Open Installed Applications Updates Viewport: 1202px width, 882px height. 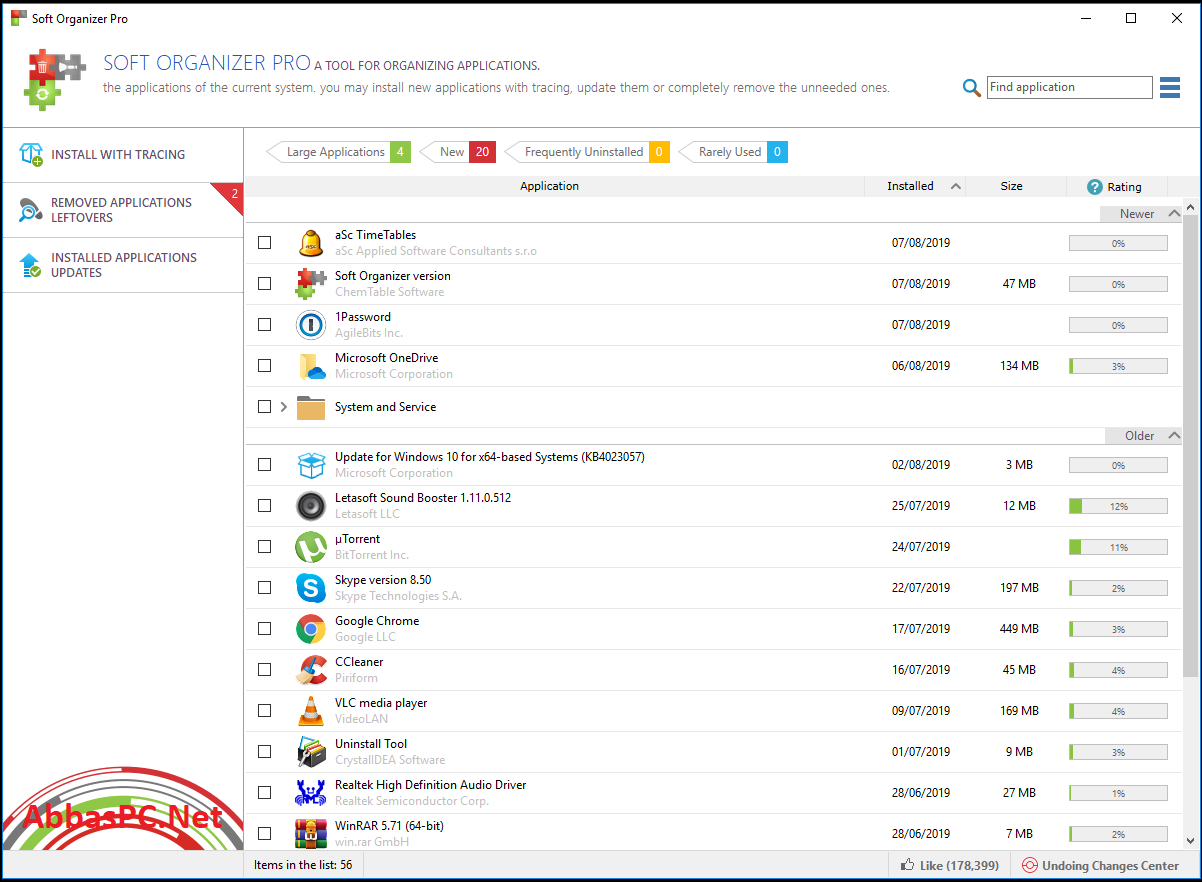point(122,265)
